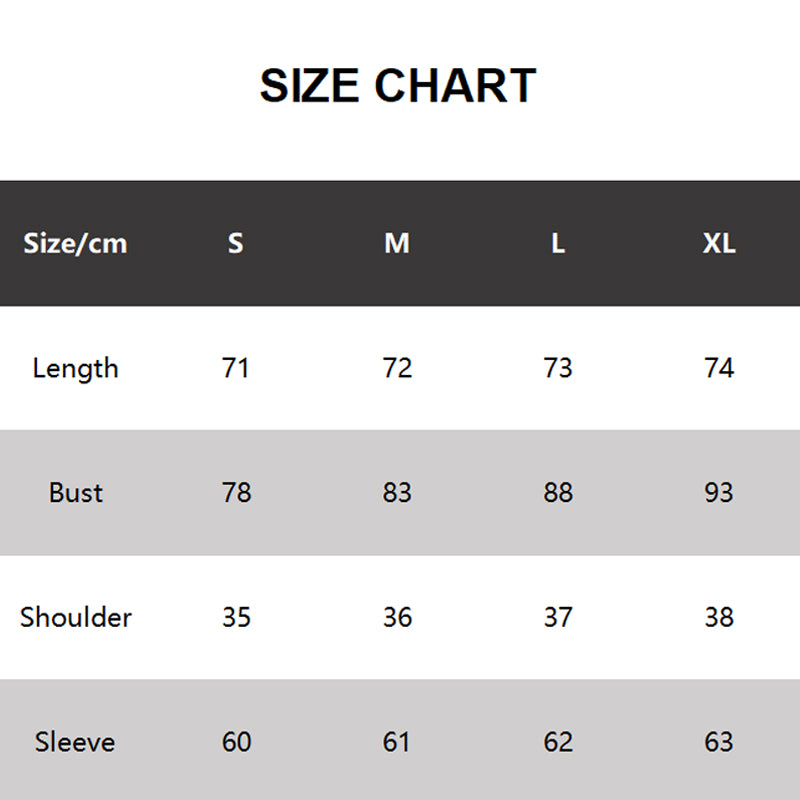Viewport: 800px width, 800px height.
Task: Click the M size column header
Action: pos(397,243)
